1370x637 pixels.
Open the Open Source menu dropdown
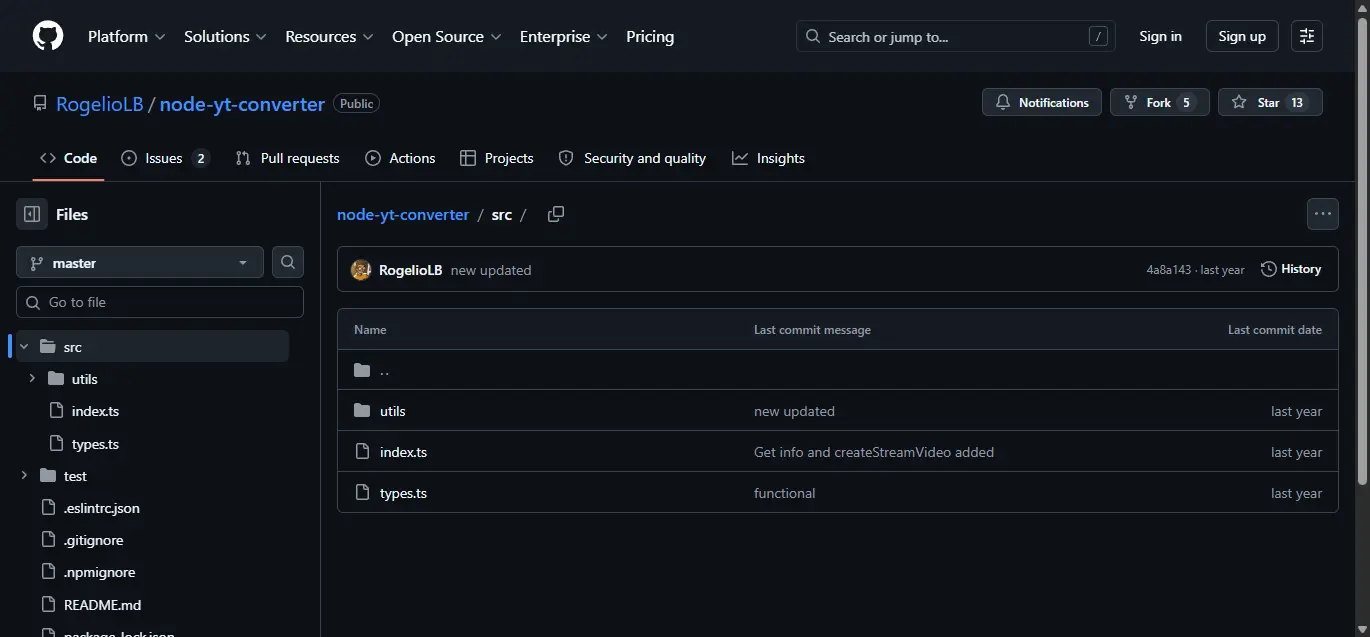446,36
